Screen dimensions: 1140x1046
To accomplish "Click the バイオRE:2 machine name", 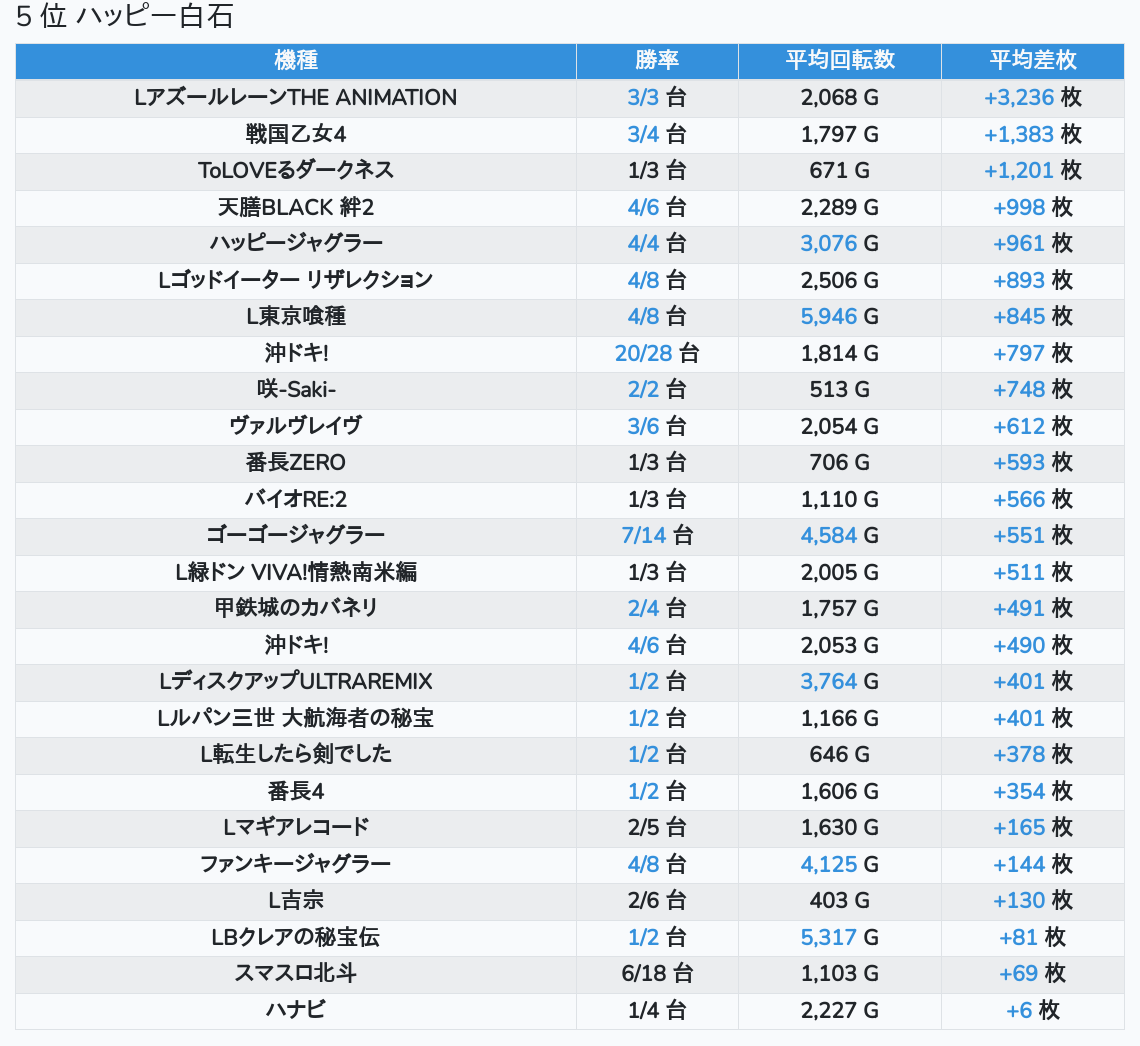I will 296,499.
